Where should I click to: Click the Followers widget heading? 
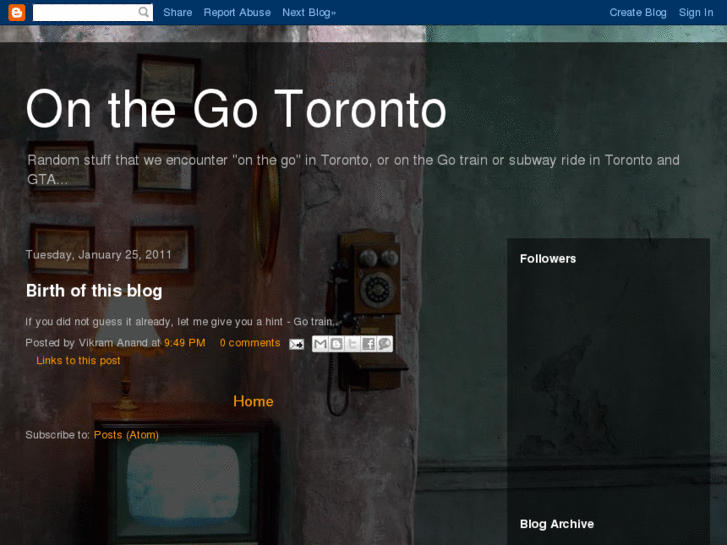(x=548, y=259)
